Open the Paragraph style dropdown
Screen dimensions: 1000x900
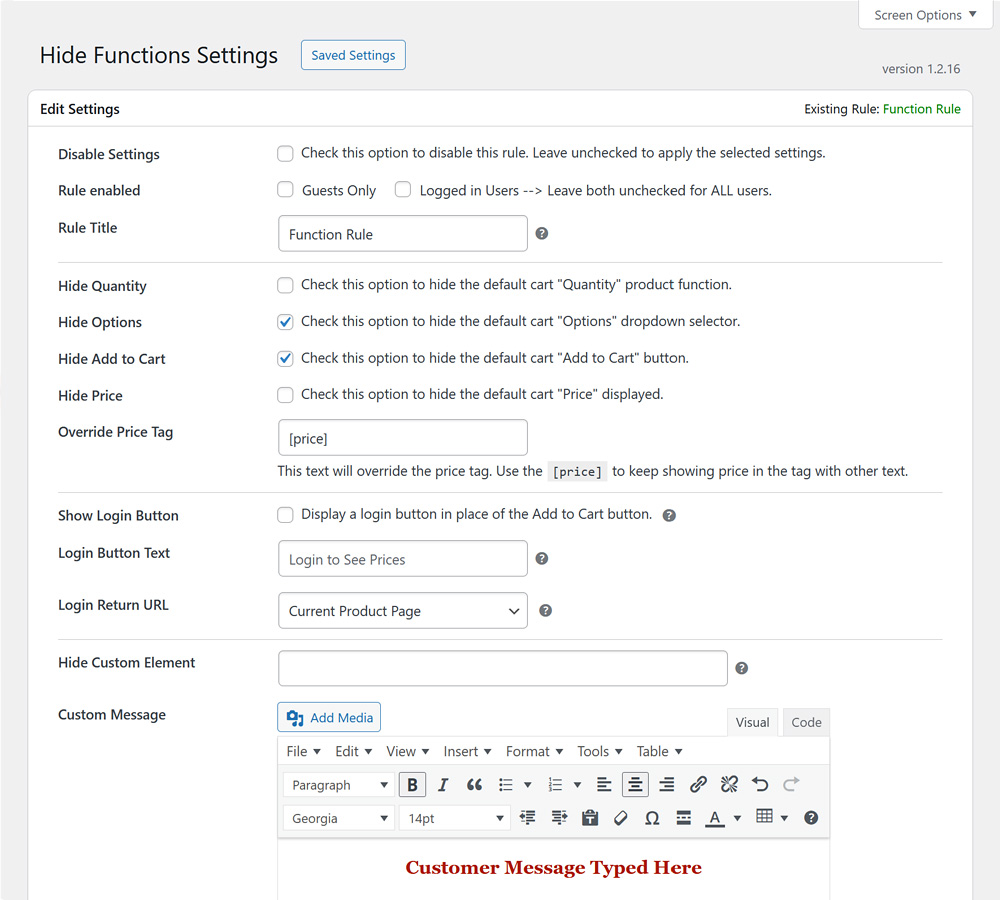[x=337, y=784]
